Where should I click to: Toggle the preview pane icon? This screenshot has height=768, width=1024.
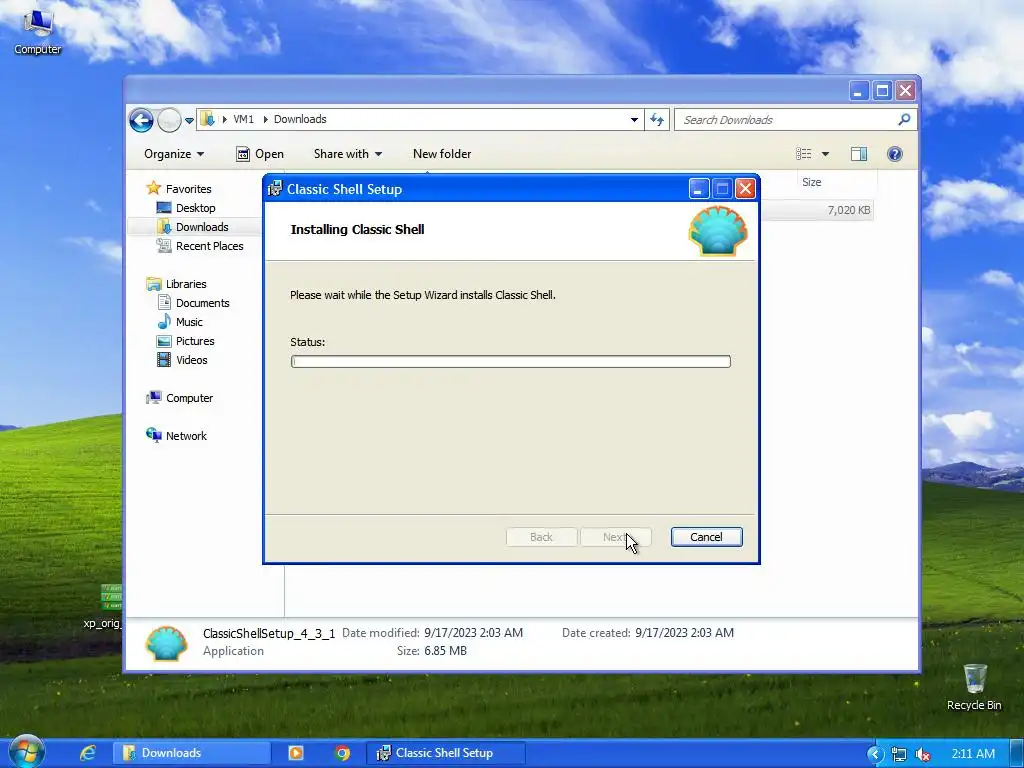click(x=859, y=154)
